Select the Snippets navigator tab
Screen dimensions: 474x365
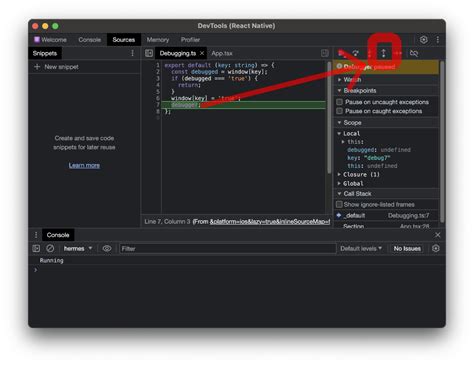click(45, 53)
